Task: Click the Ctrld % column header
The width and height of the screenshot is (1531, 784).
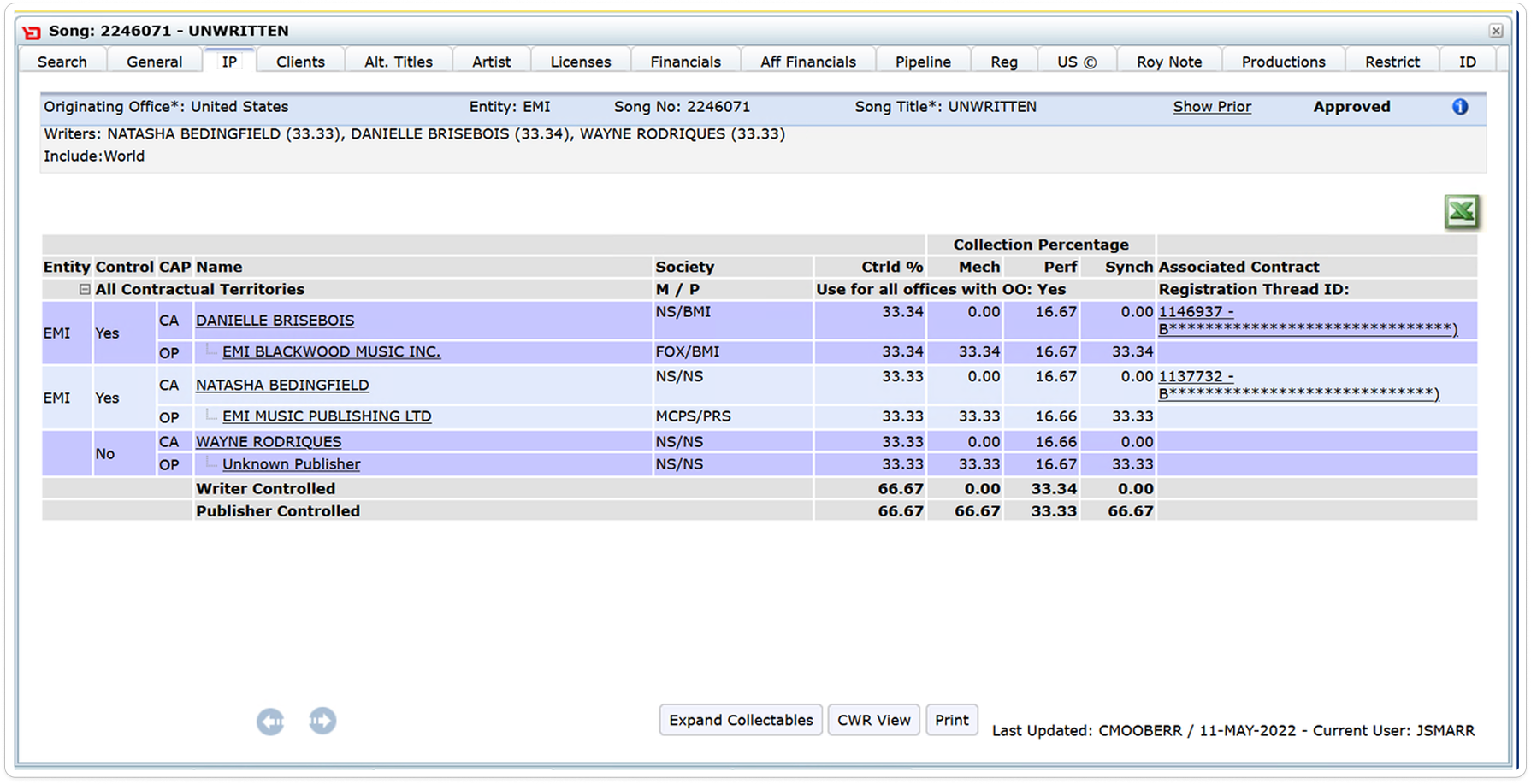Action: pyautogui.click(x=892, y=267)
